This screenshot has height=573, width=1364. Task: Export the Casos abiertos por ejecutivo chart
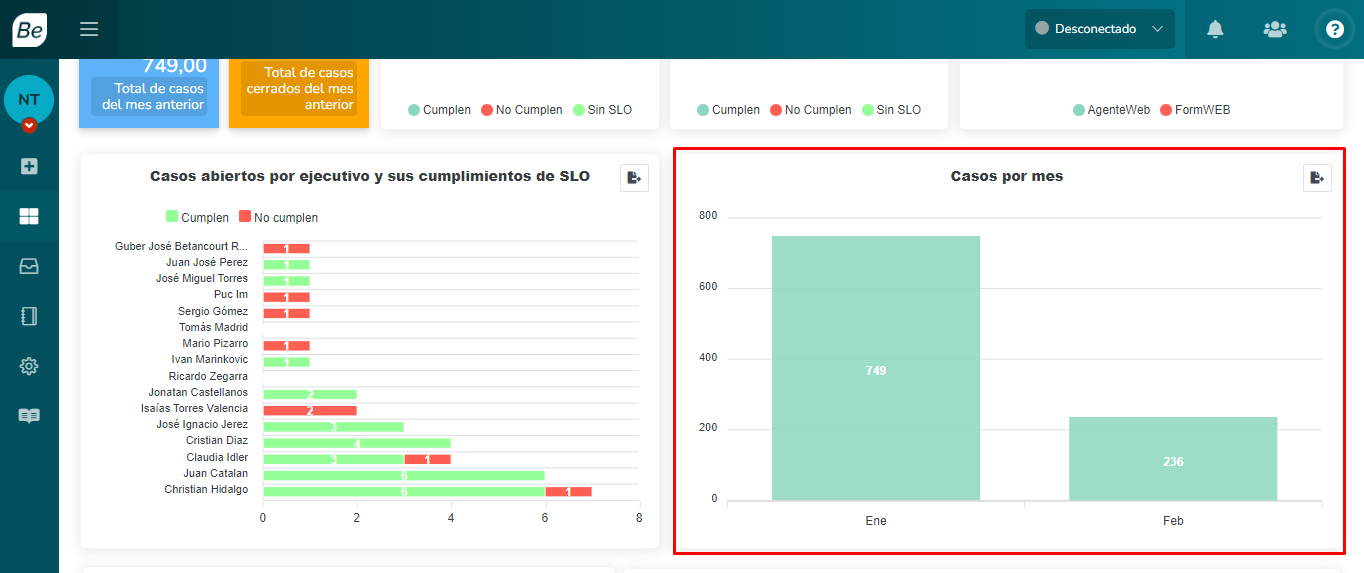[634, 178]
